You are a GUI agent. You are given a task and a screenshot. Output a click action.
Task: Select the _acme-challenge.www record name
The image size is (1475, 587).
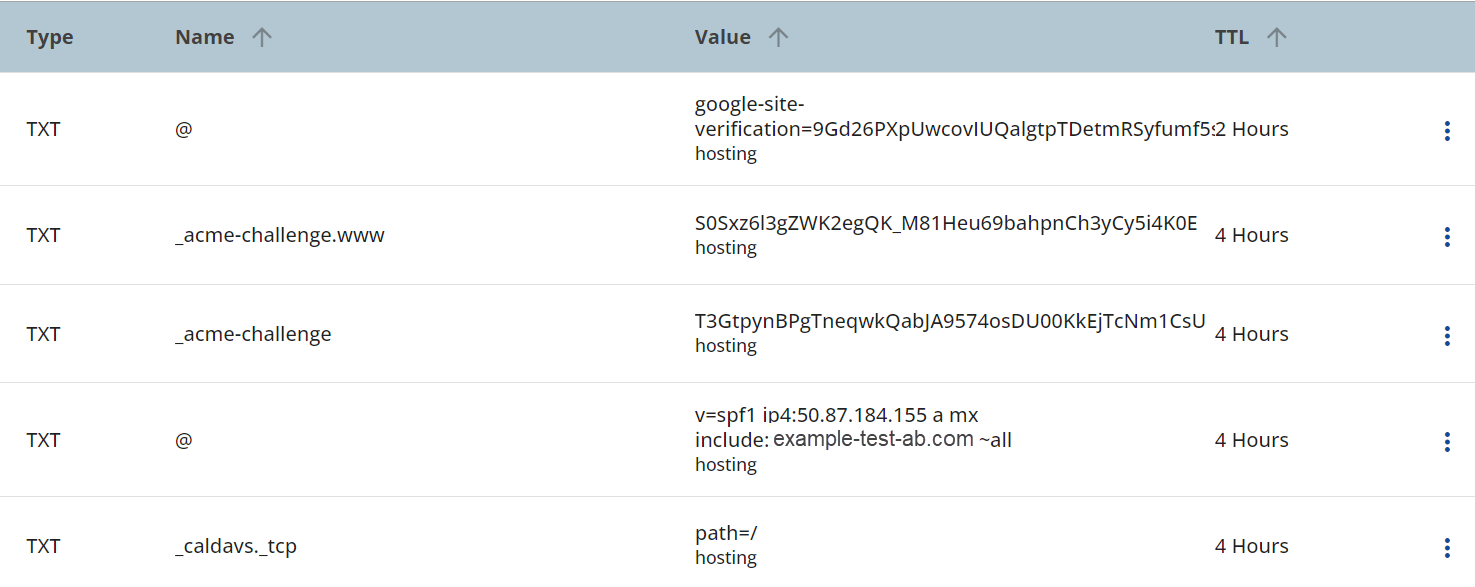279,236
